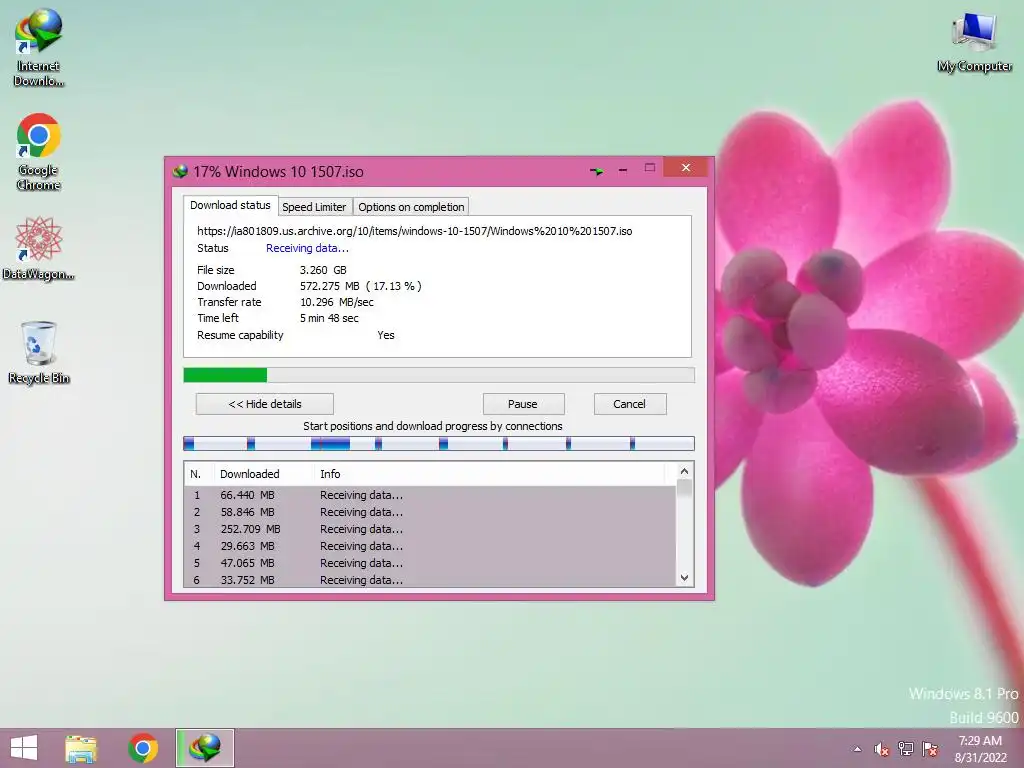
Task: Open the Windows Start button
Action: click(x=24, y=748)
